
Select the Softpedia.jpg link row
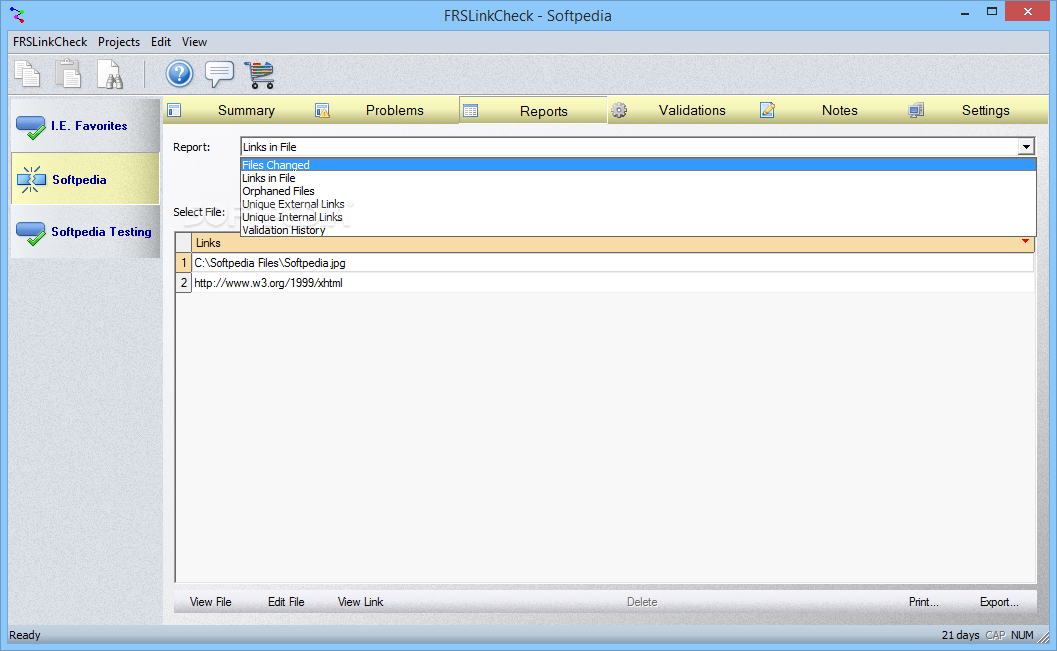coord(613,263)
